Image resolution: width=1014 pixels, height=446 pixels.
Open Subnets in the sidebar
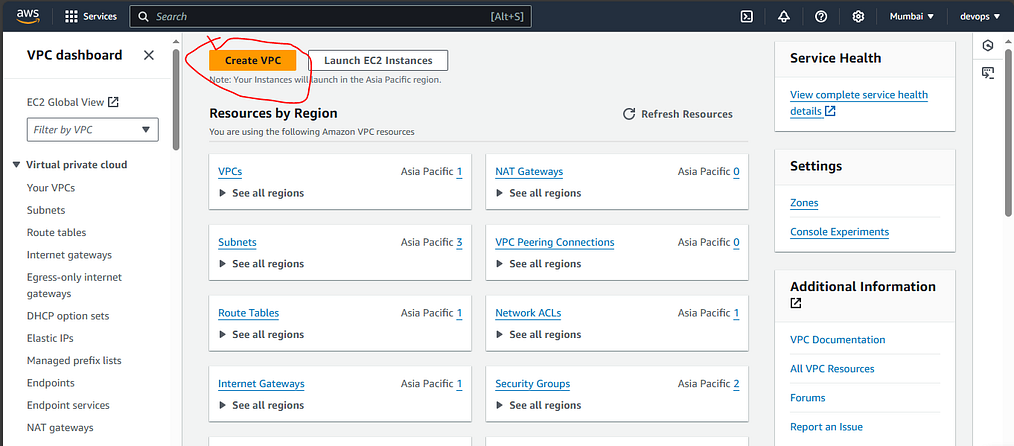[x=46, y=210]
